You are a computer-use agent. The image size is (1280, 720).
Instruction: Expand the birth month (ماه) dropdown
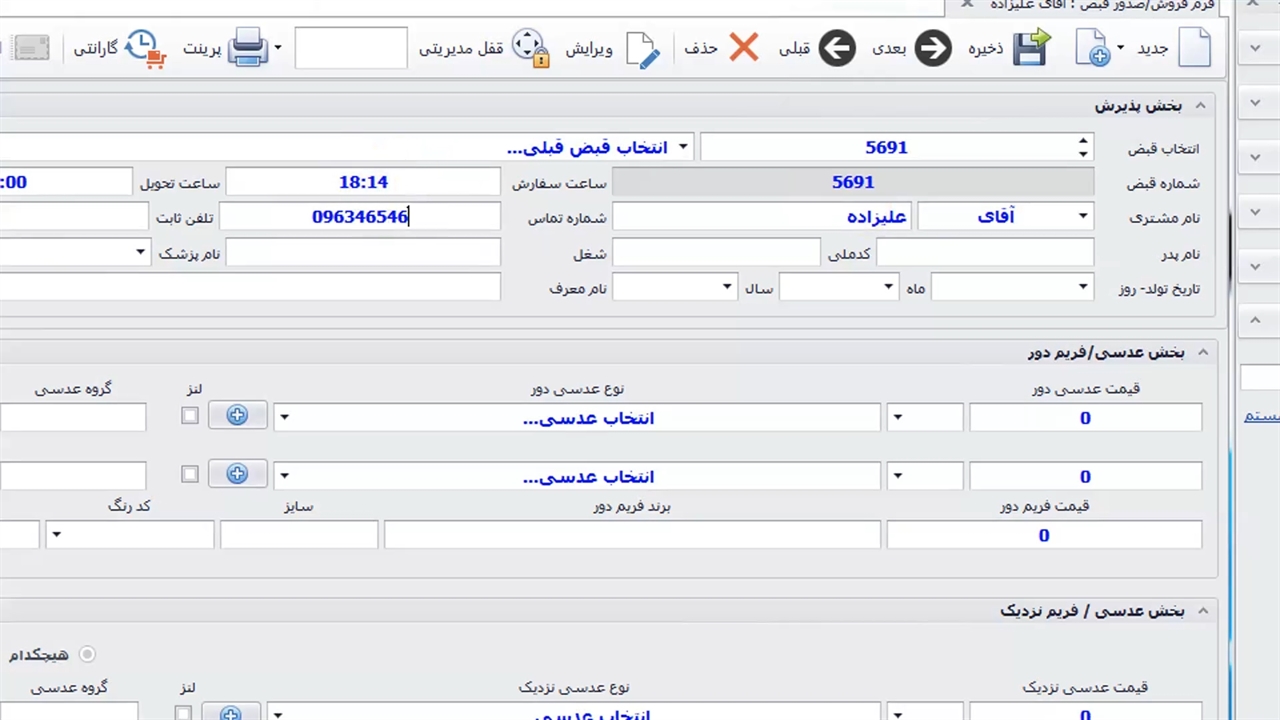coord(888,288)
